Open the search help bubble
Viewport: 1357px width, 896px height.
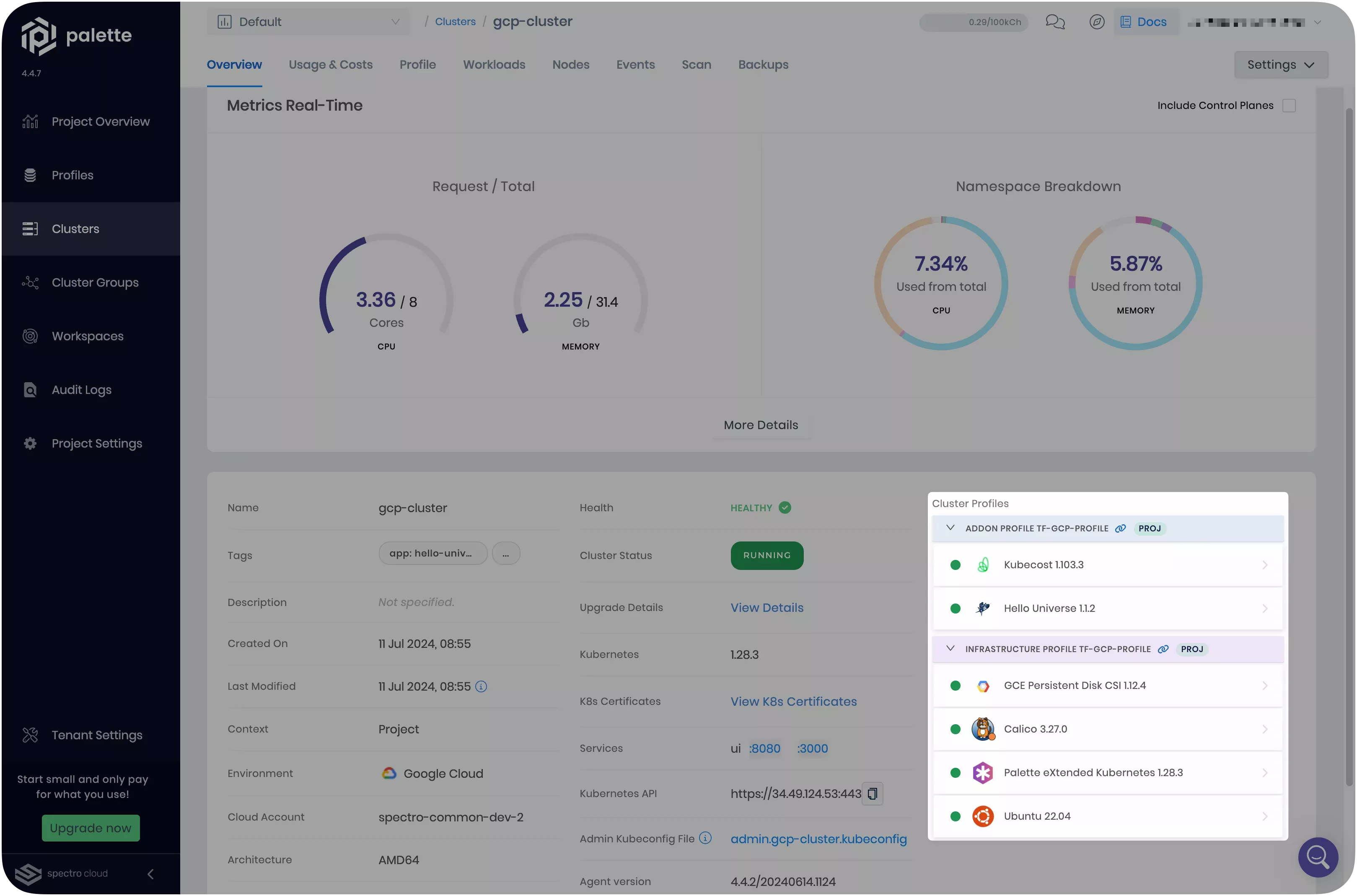[1318, 857]
